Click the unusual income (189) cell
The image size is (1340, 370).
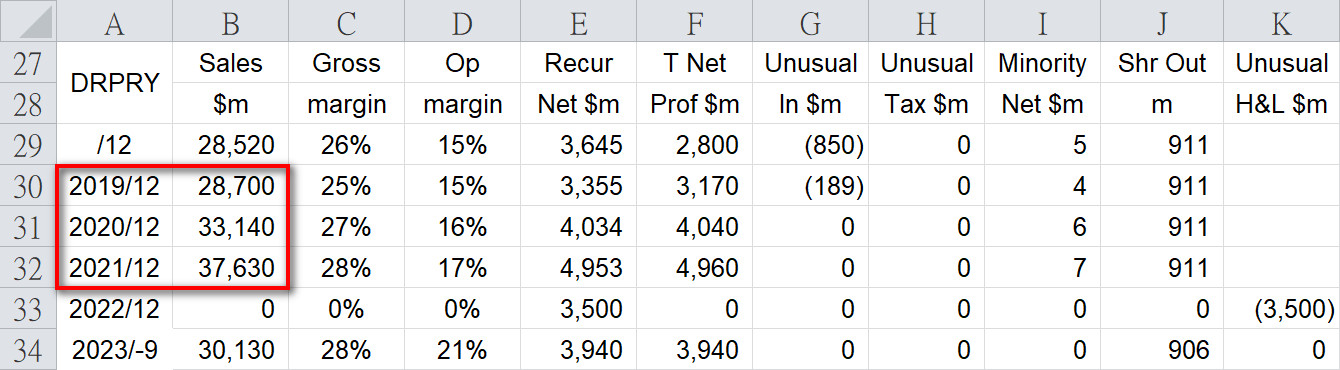point(811,185)
